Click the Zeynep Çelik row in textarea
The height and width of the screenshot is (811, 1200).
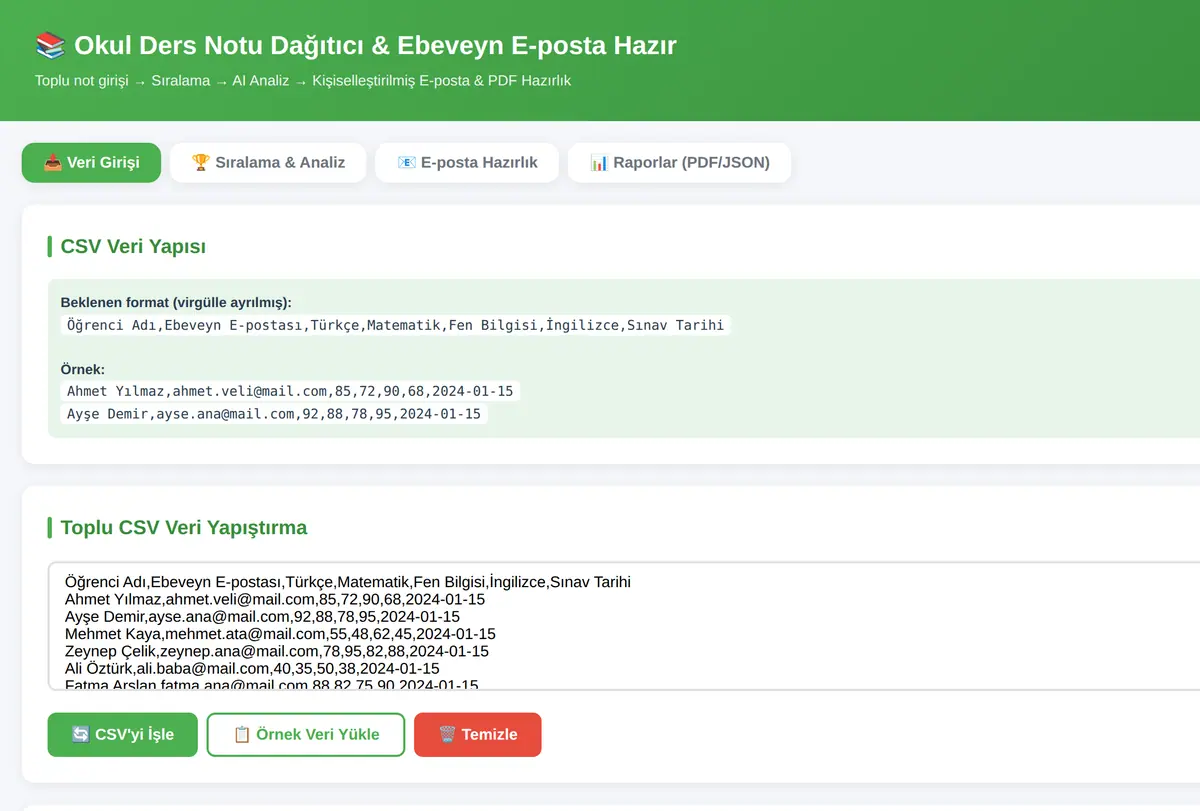pyautogui.click(x=276, y=651)
